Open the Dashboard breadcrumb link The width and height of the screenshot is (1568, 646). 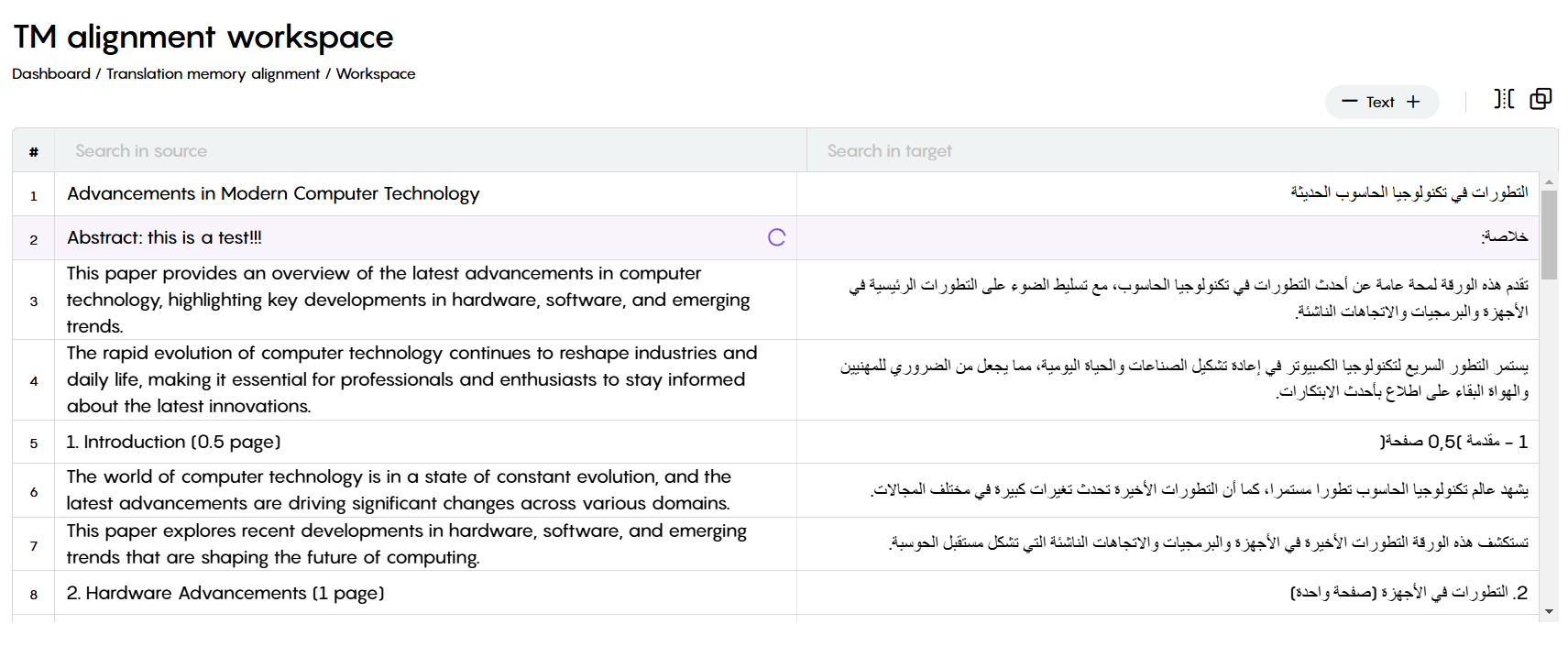(x=51, y=73)
